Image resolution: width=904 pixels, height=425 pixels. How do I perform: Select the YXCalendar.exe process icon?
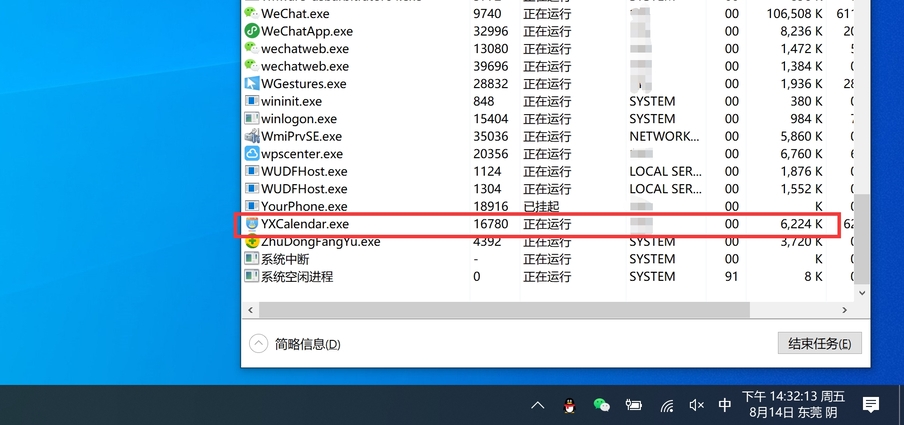click(252, 224)
